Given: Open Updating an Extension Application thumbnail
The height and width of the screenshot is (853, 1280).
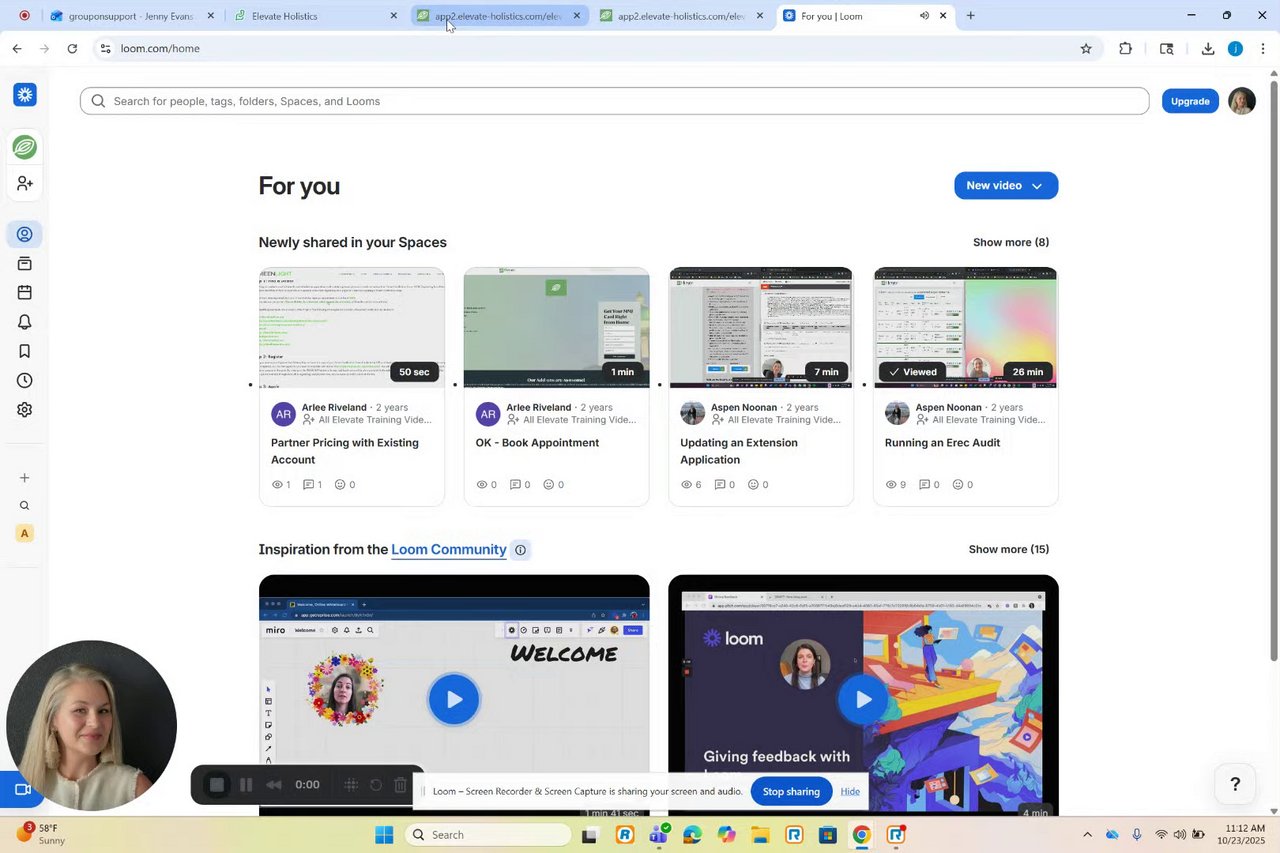Looking at the screenshot, I should click(761, 327).
